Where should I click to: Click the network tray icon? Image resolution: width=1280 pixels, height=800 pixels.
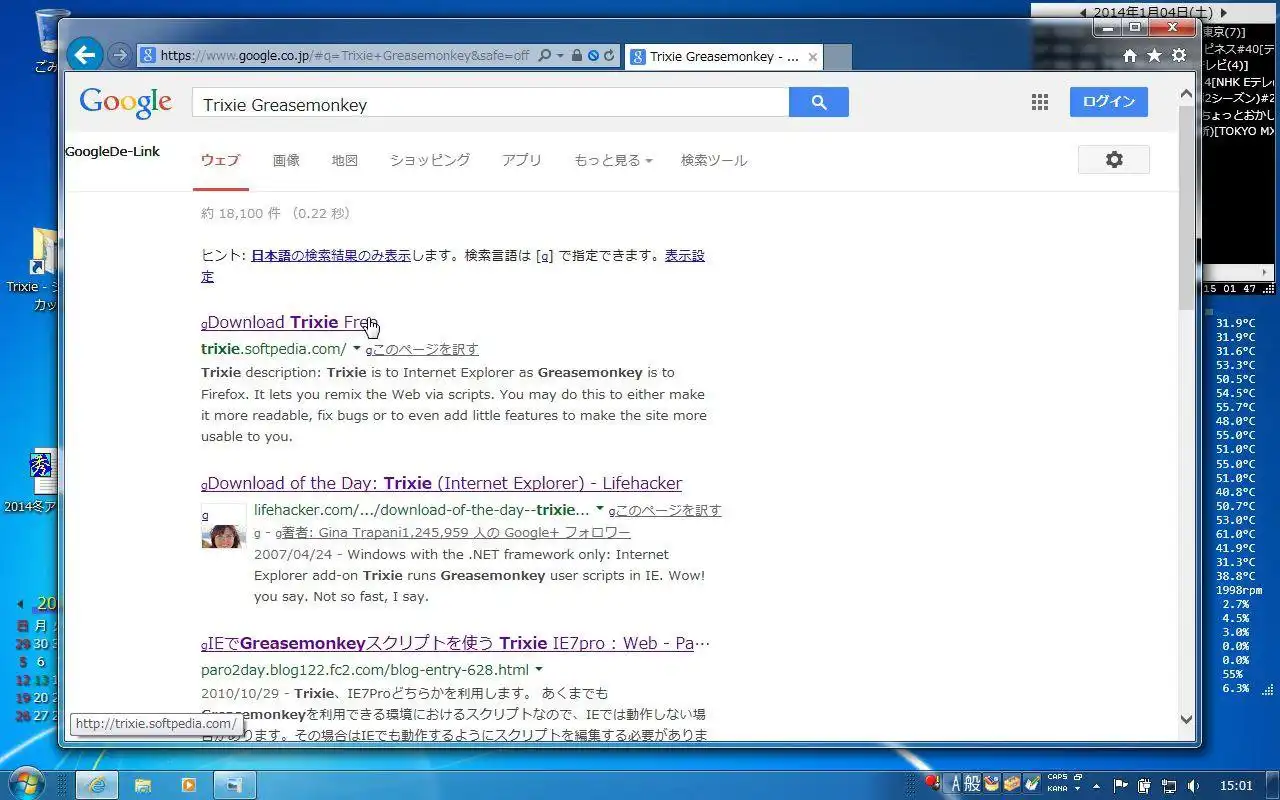1169,785
